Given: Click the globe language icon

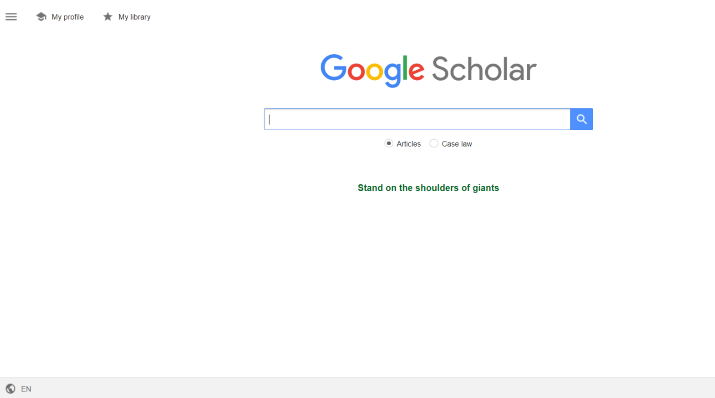Looking at the screenshot, I should tap(10, 389).
